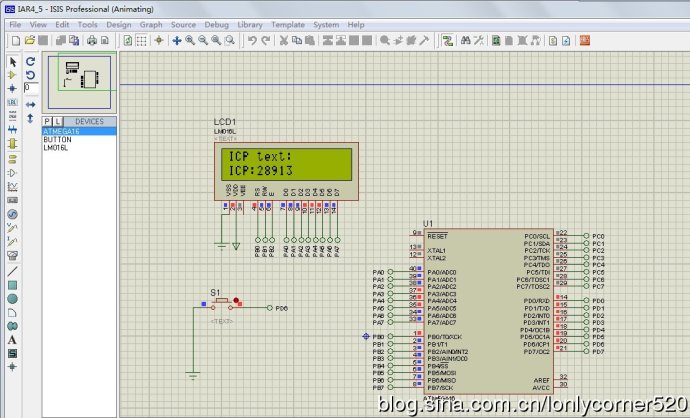Viewport: 690px width, 418px height.
Task: Select the Text Script Mode tool
Action: pos(12,116)
